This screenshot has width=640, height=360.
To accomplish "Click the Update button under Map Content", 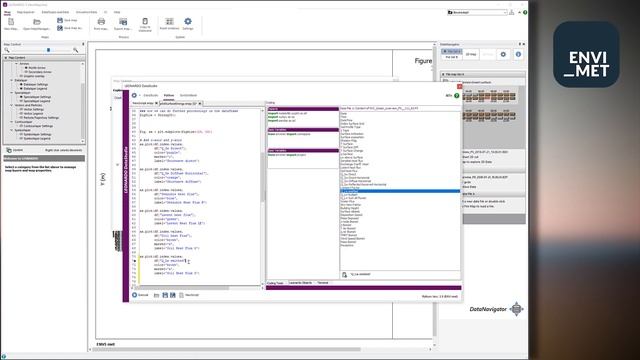I will [x=15, y=150].
